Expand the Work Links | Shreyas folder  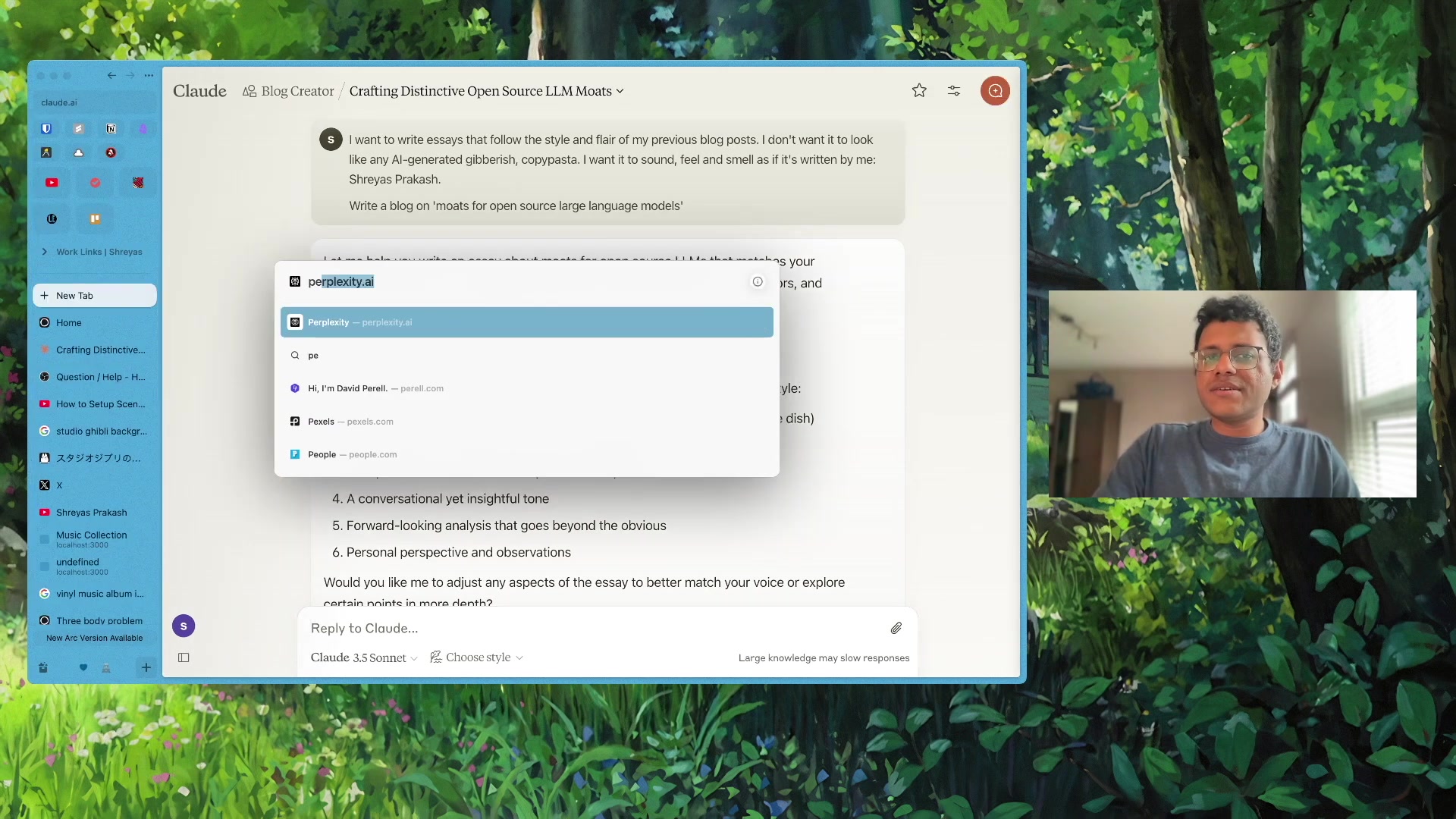[x=95, y=252]
